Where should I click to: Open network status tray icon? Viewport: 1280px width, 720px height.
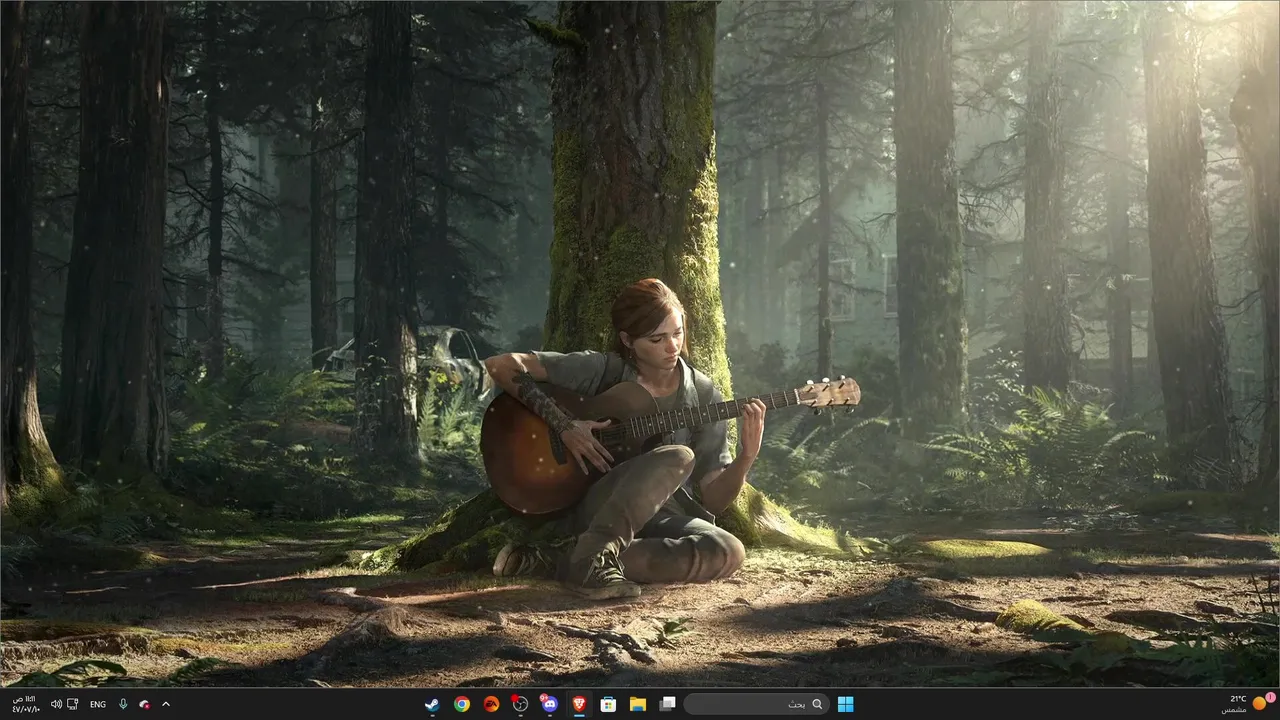pos(73,704)
